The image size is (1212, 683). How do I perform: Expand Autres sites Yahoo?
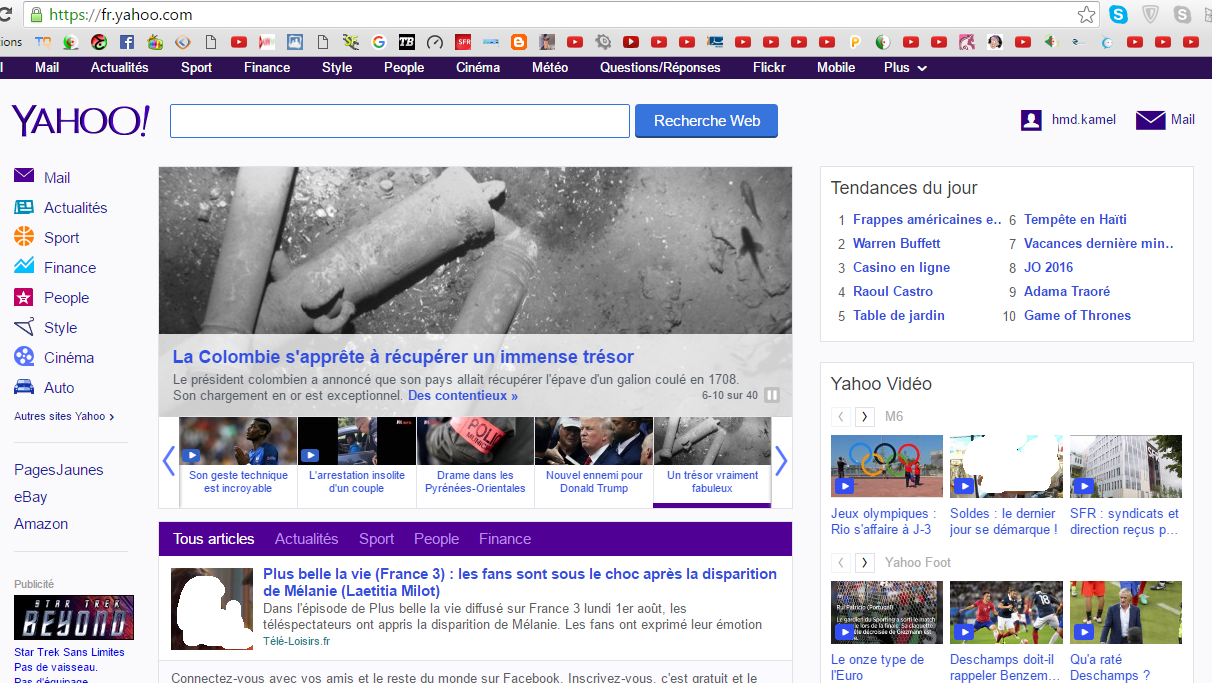coord(64,416)
